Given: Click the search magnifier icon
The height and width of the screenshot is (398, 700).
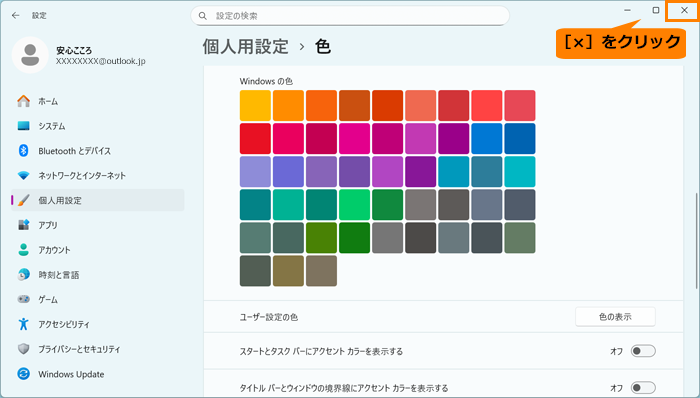Looking at the screenshot, I should (203, 16).
